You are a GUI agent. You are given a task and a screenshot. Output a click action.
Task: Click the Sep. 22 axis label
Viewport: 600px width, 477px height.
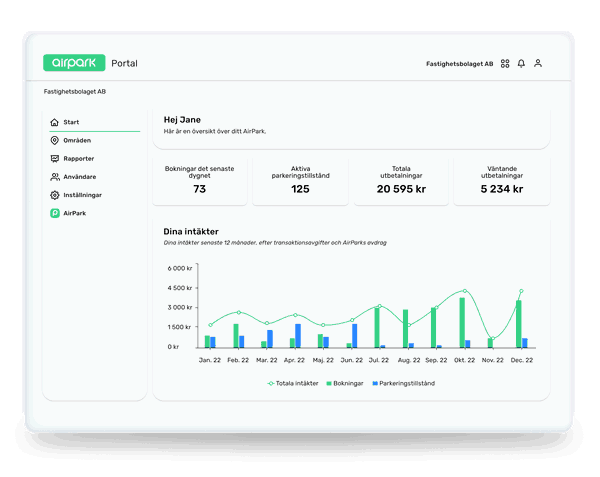coord(436,360)
